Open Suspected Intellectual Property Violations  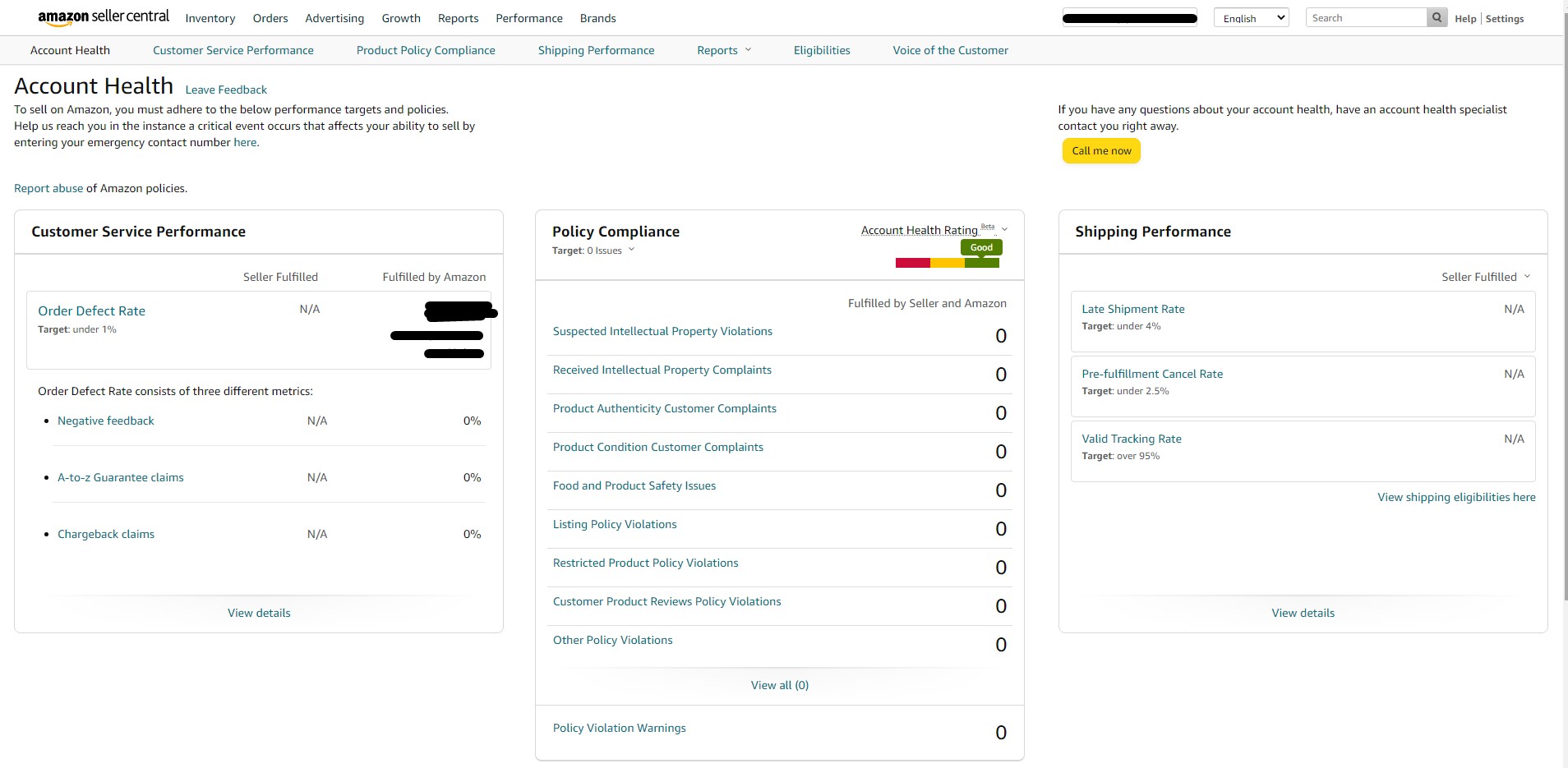point(662,331)
